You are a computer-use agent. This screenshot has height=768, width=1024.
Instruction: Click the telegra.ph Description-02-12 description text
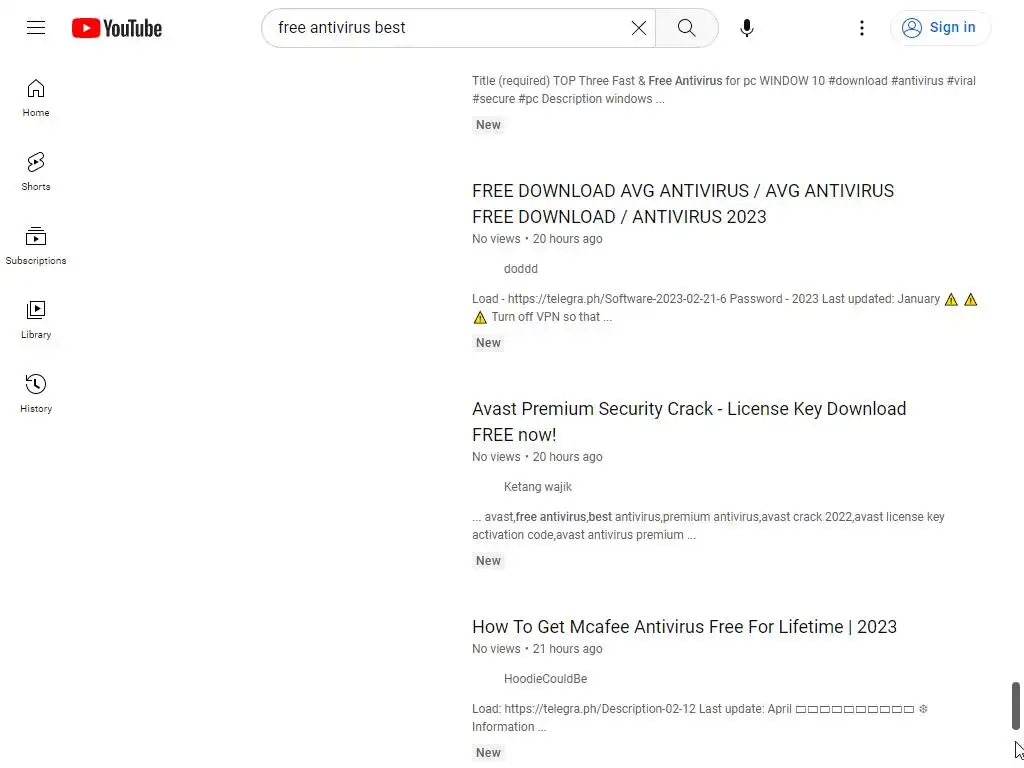click(x=700, y=718)
